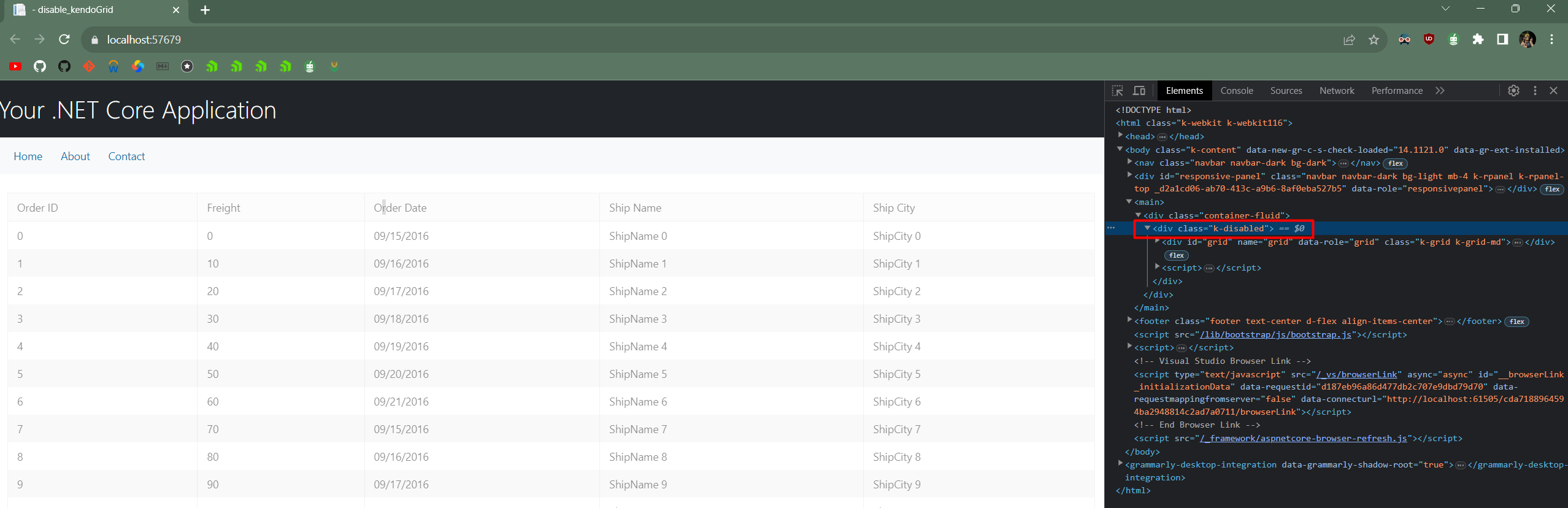Viewport: 1568px width, 508px height.
Task: Toggle the device toolbar emulation icon
Action: (1139, 91)
